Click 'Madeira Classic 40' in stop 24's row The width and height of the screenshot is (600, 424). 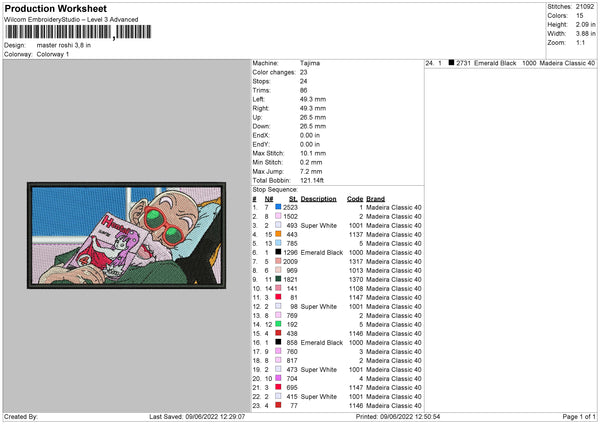(567, 63)
